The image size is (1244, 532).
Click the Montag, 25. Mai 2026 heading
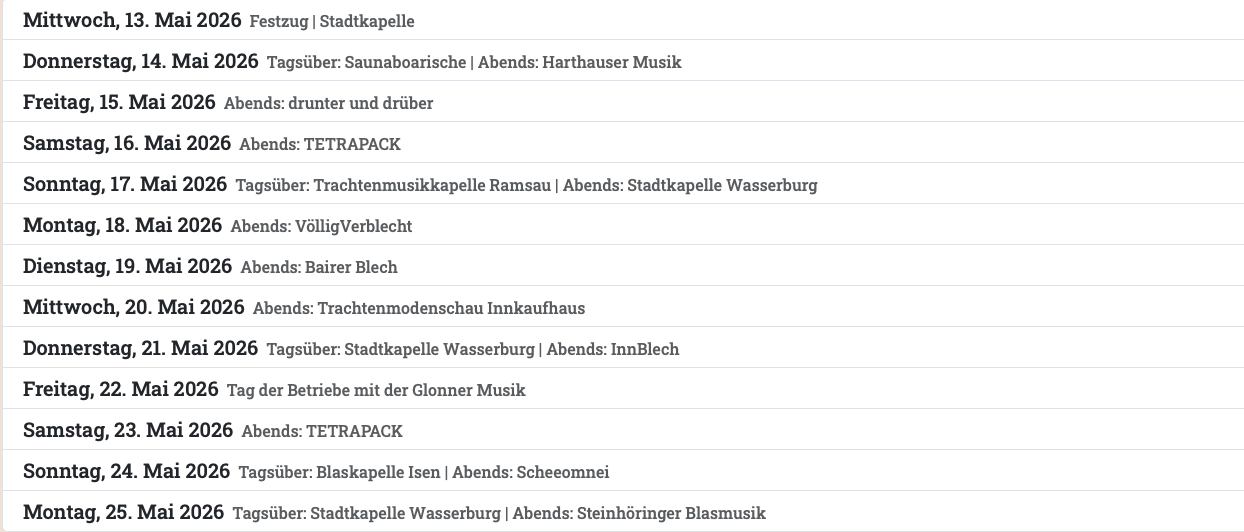click(x=123, y=512)
